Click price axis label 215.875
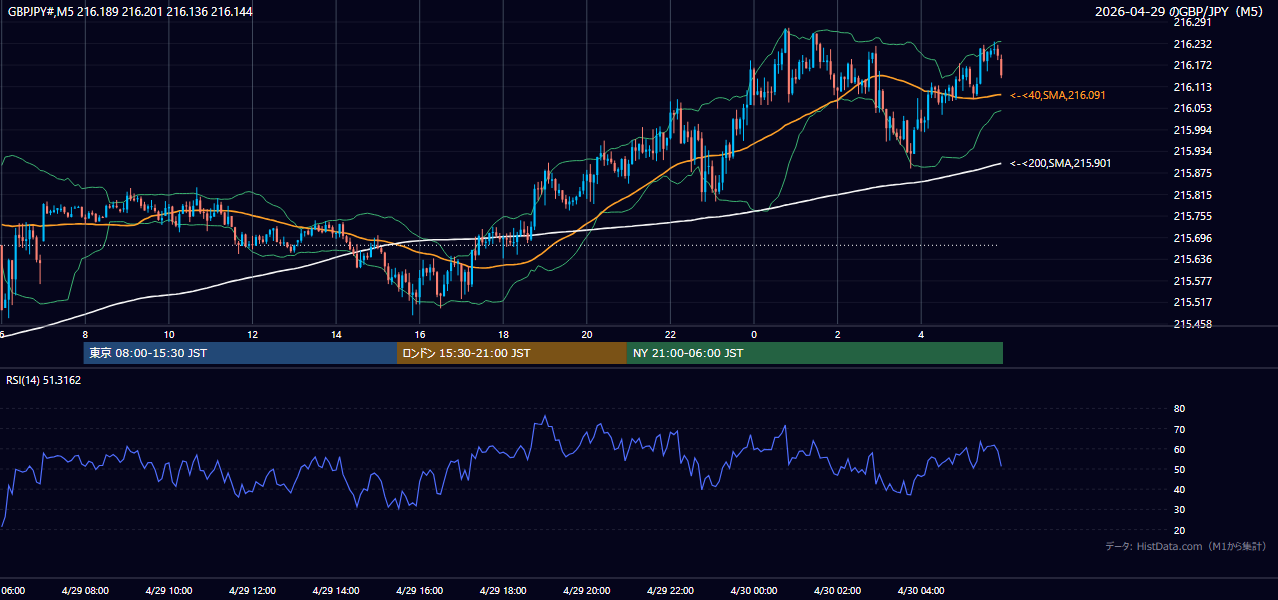The width and height of the screenshot is (1278, 600). [1192, 173]
